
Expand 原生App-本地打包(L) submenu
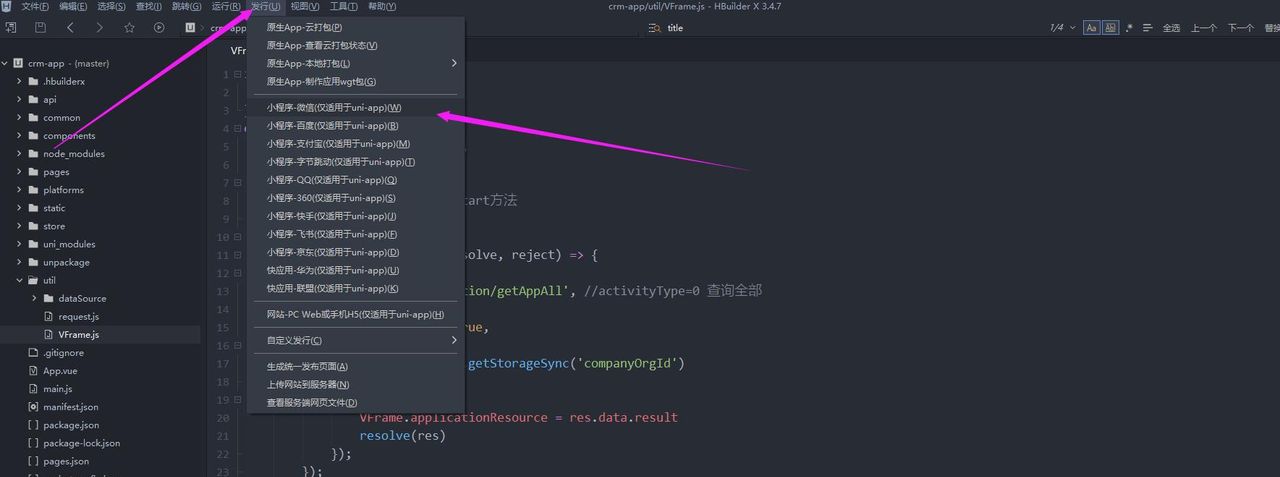(x=356, y=63)
